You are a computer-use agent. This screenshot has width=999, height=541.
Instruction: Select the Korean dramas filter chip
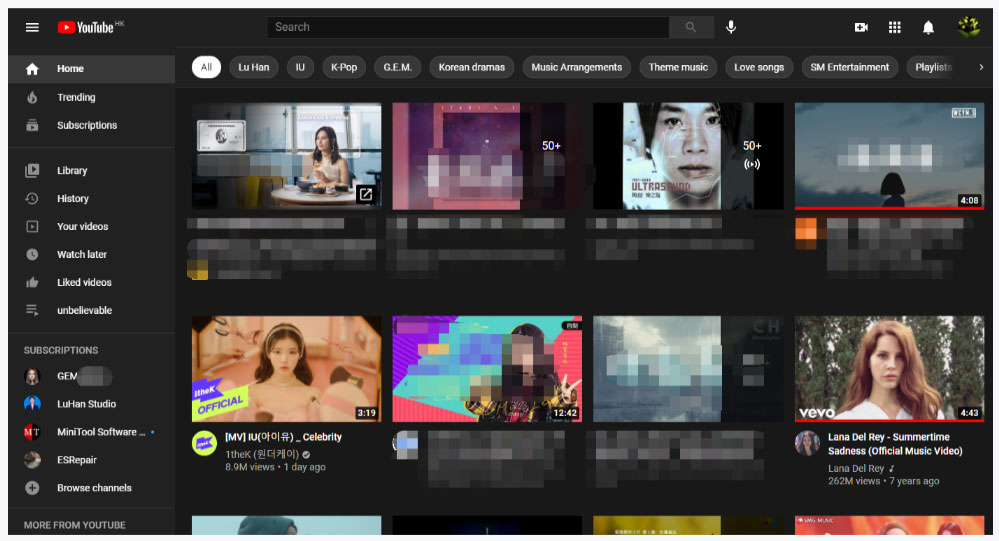(x=471, y=67)
